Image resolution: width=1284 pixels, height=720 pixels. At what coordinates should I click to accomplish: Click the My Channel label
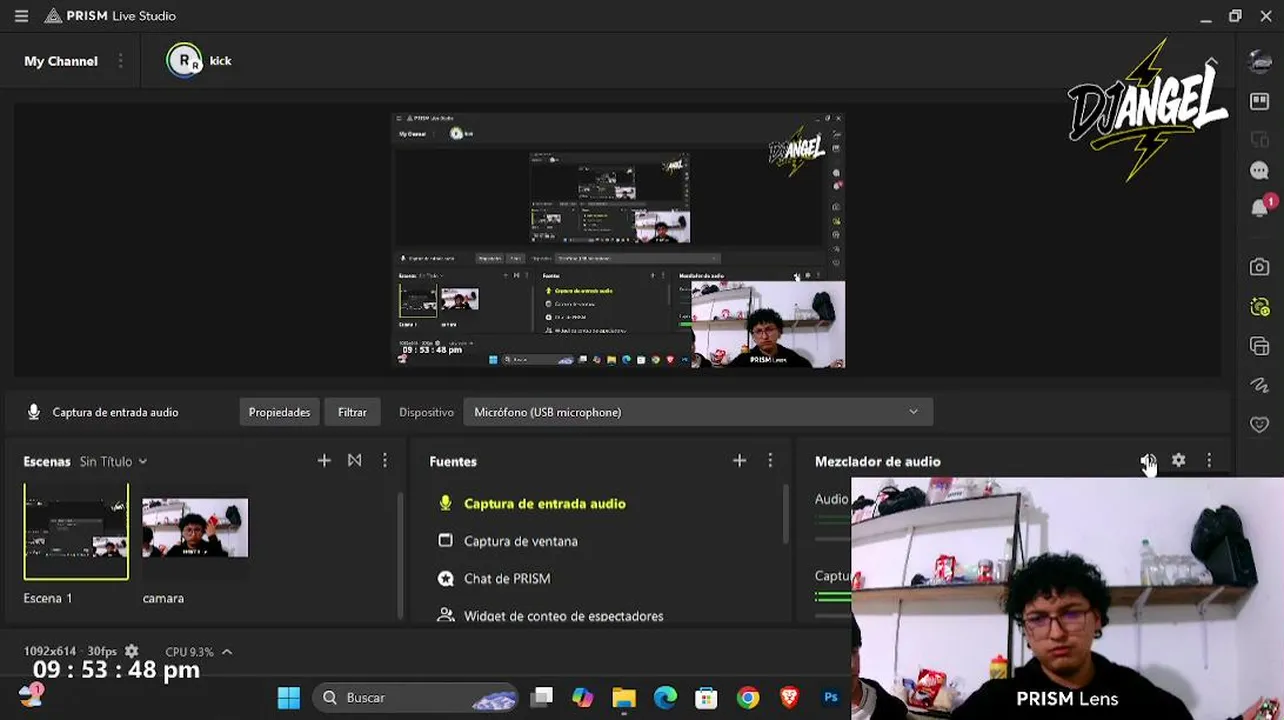pos(61,61)
